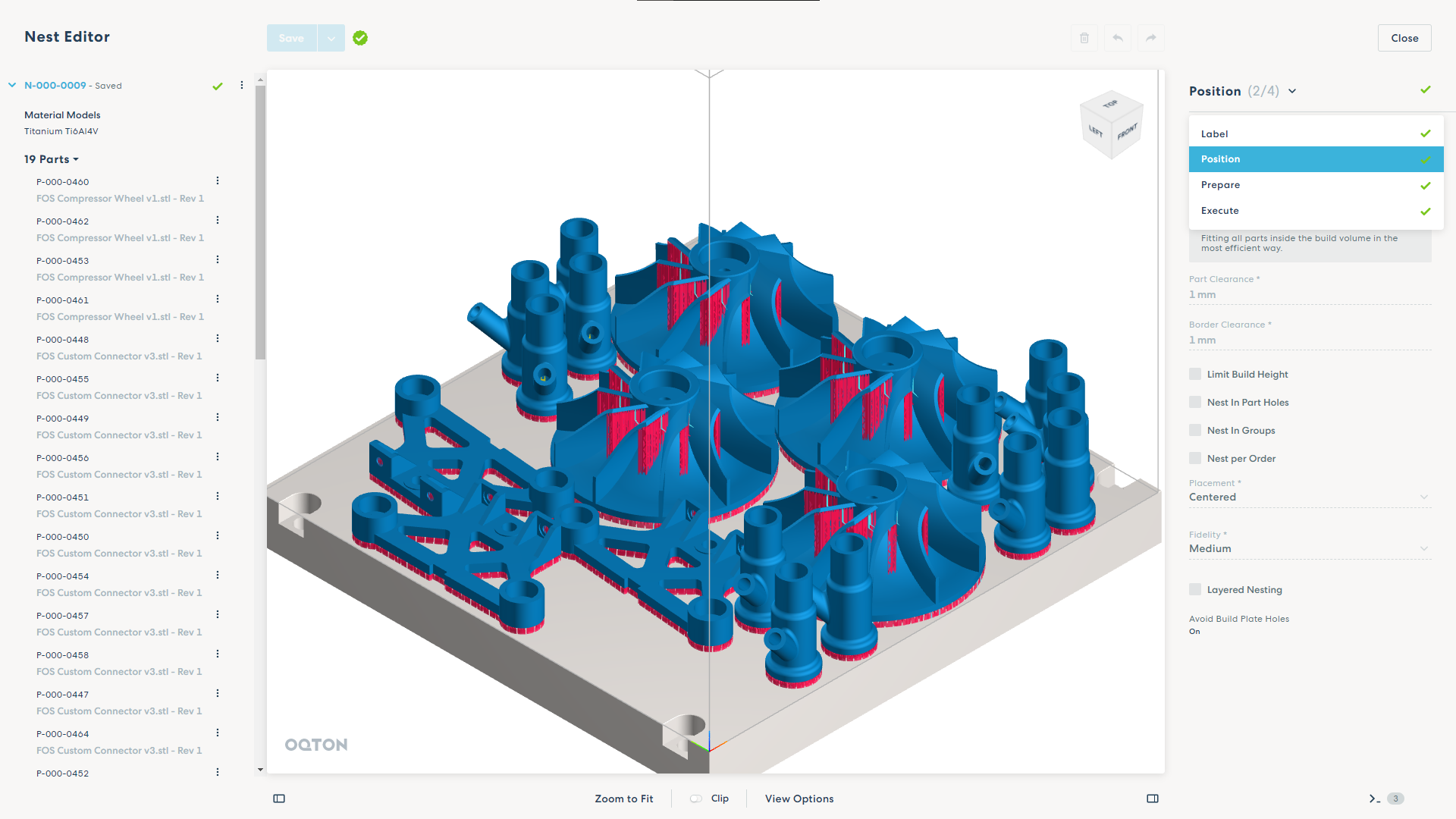Redo the last action

coord(1150,38)
